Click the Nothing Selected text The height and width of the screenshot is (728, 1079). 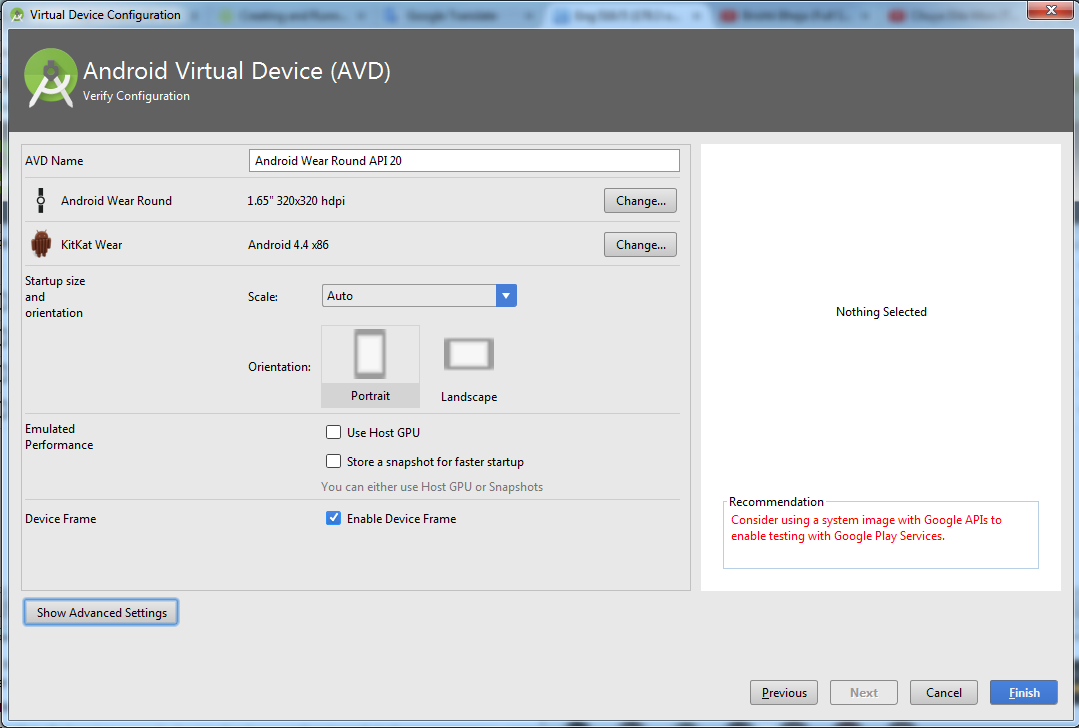(881, 312)
